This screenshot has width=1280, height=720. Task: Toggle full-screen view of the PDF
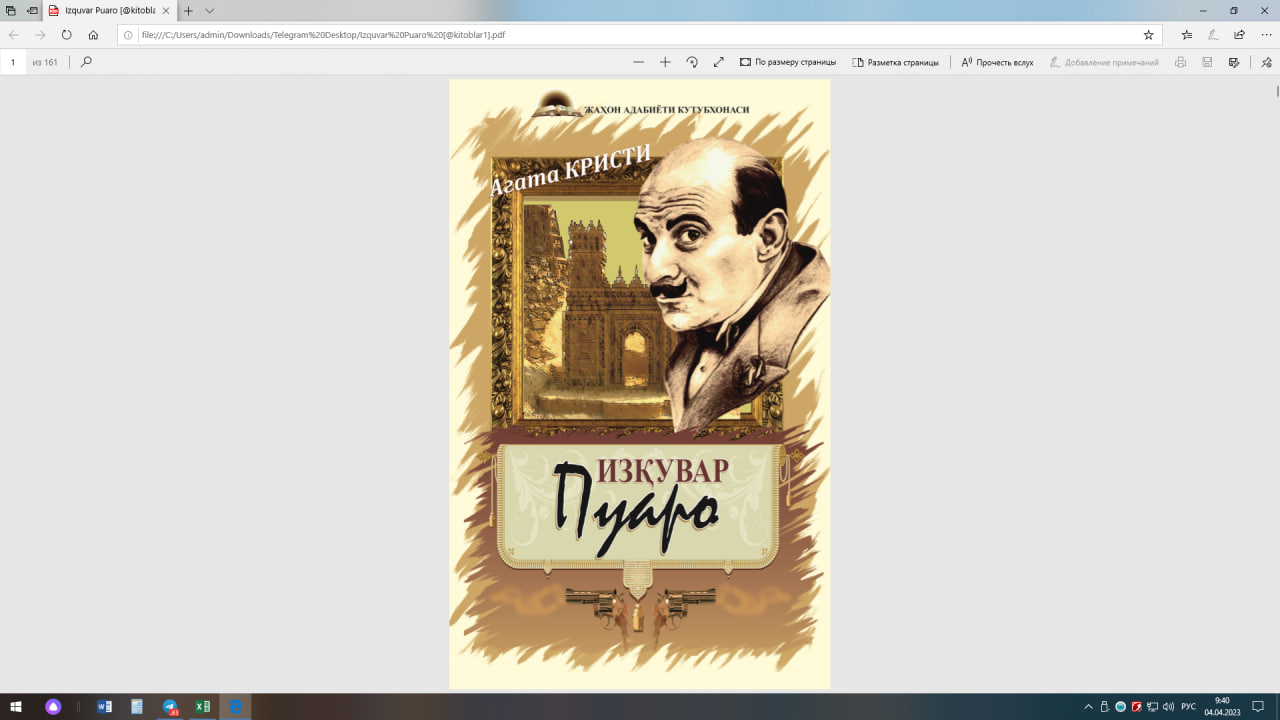coord(718,62)
